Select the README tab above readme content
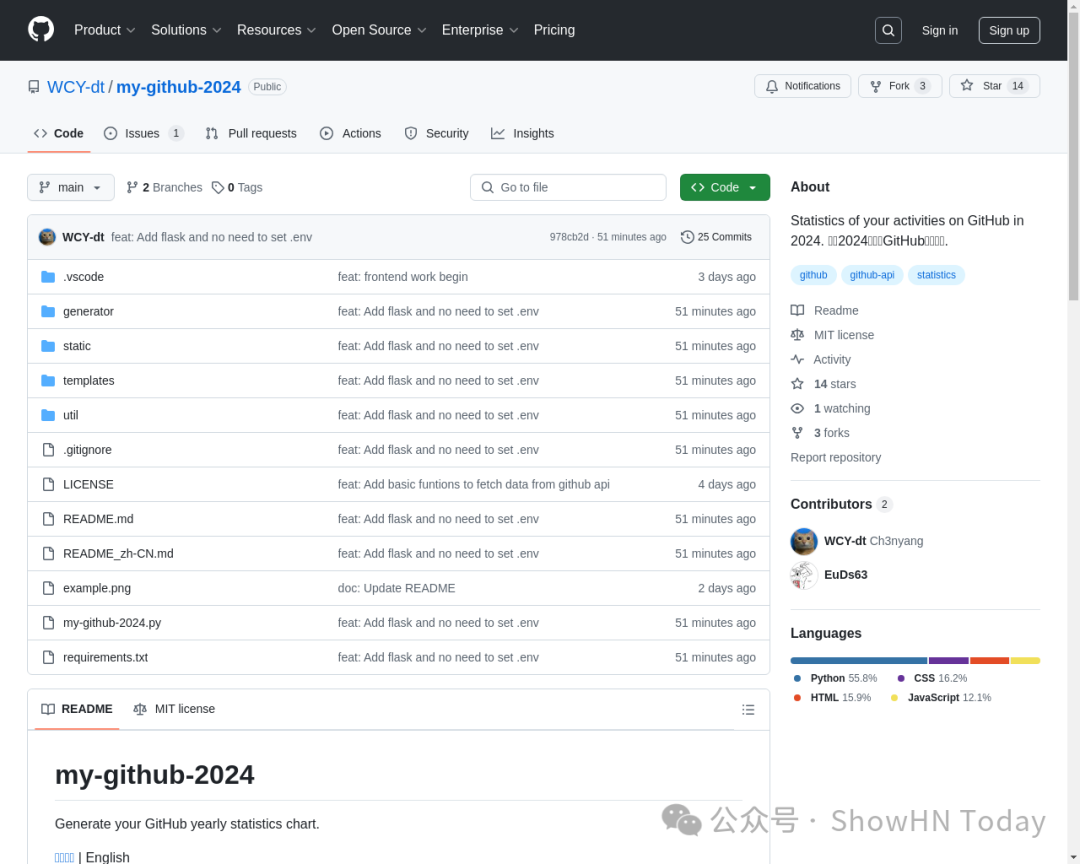Screen dimensions: 1080x864 coord(77,709)
